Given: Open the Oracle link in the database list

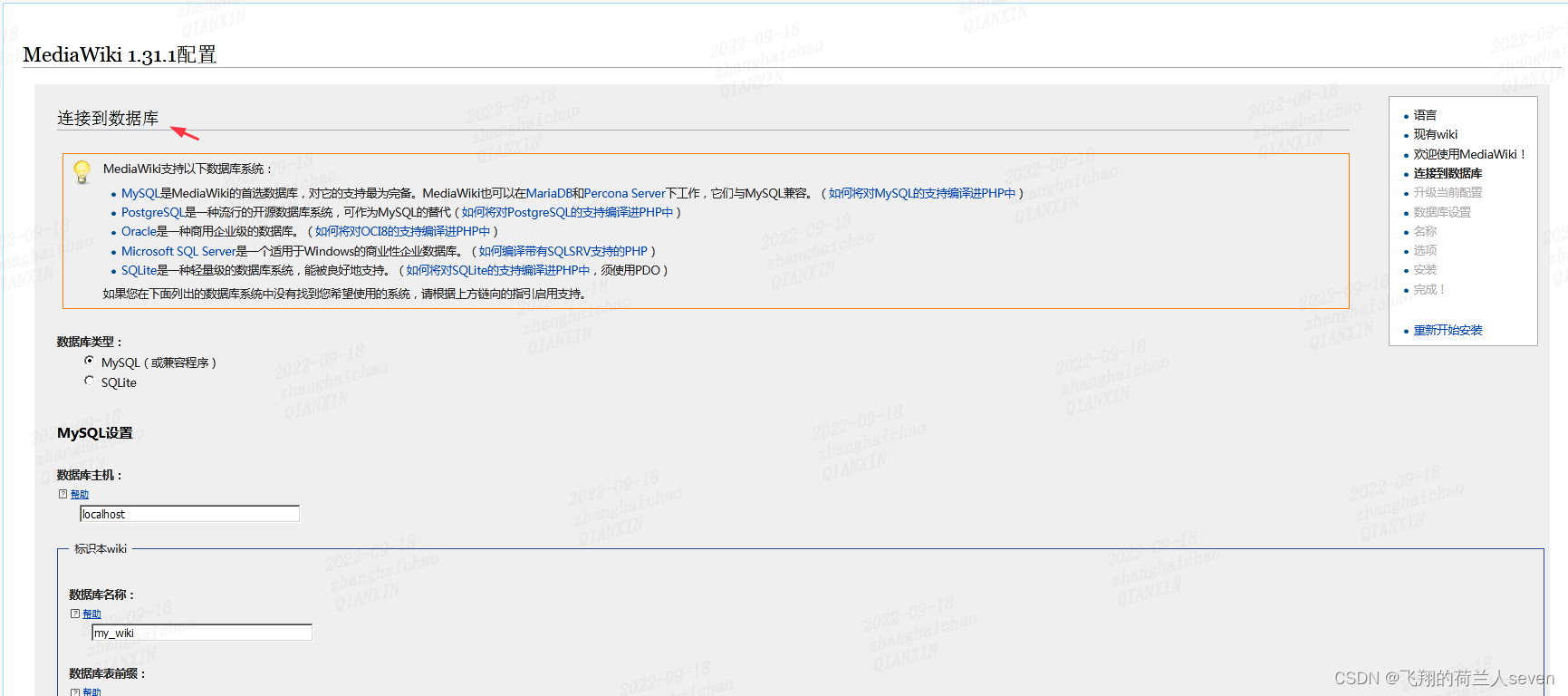Looking at the screenshot, I should pyautogui.click(x=139, y=231).
